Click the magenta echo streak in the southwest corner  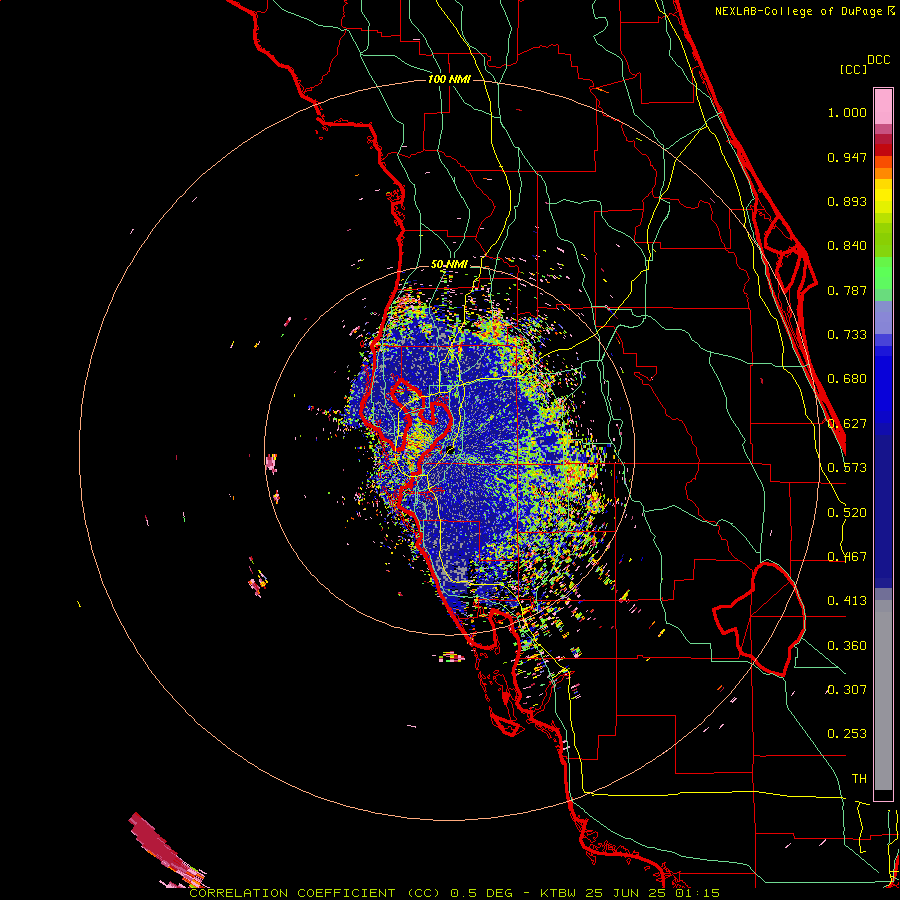click(164, 851)
